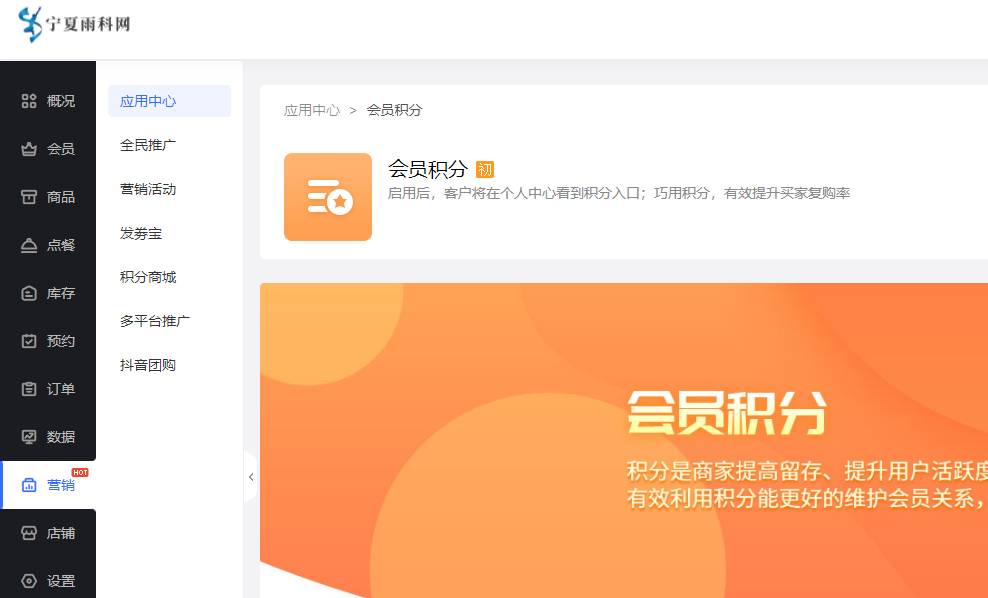The width and height of the screenshot is (988, 598).
Task: Click the 商品 shop box icon
Action: pos(29,197)
